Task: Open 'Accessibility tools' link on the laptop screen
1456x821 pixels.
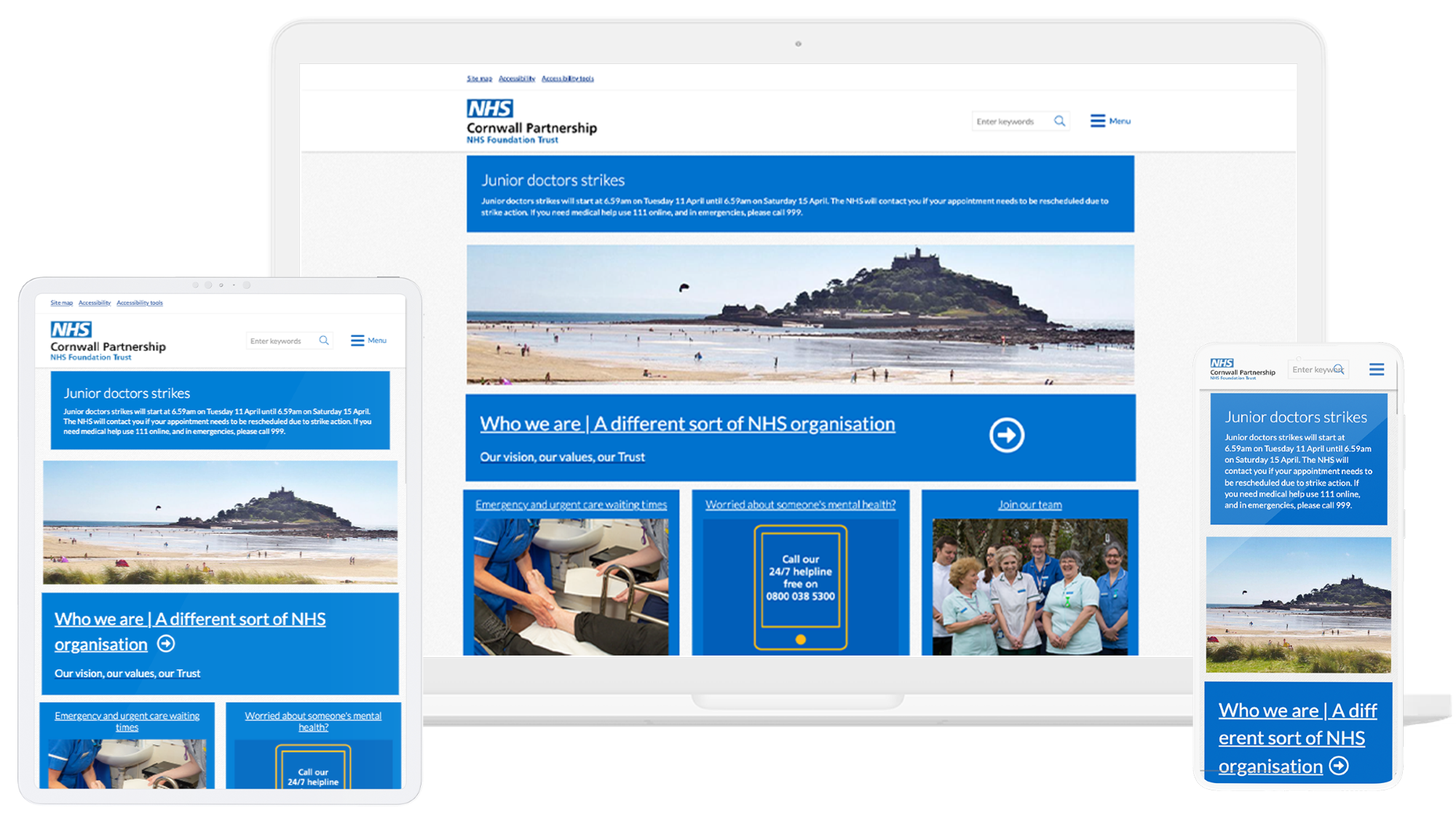Action: point(568,79)
